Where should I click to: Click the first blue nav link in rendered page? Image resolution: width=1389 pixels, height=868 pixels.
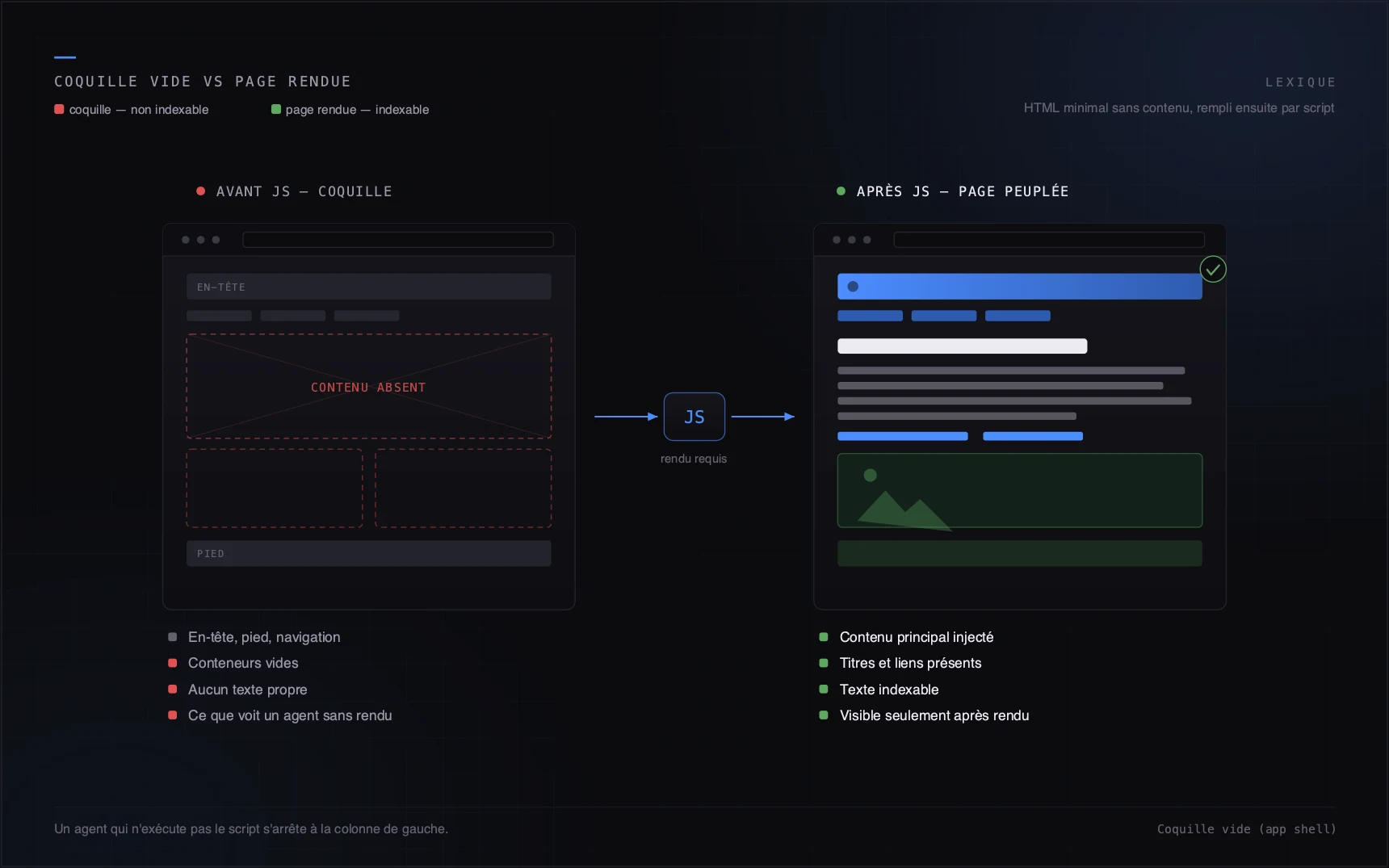pyautogui.click(x=870, y=316)
